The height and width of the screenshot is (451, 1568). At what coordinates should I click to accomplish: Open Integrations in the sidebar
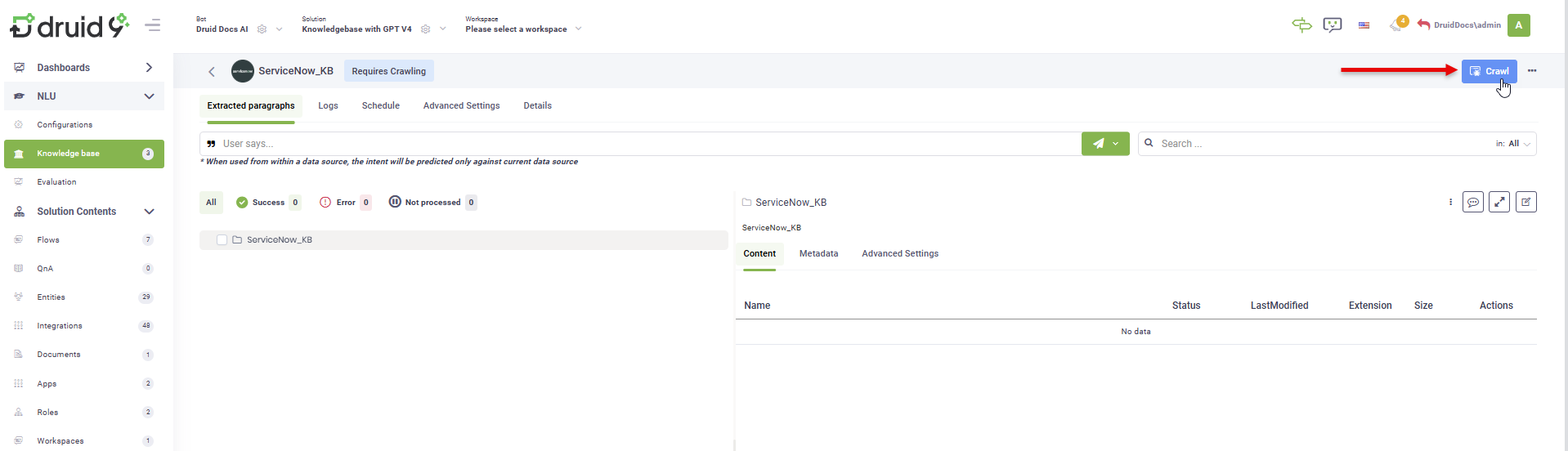(x=60, y=326)
